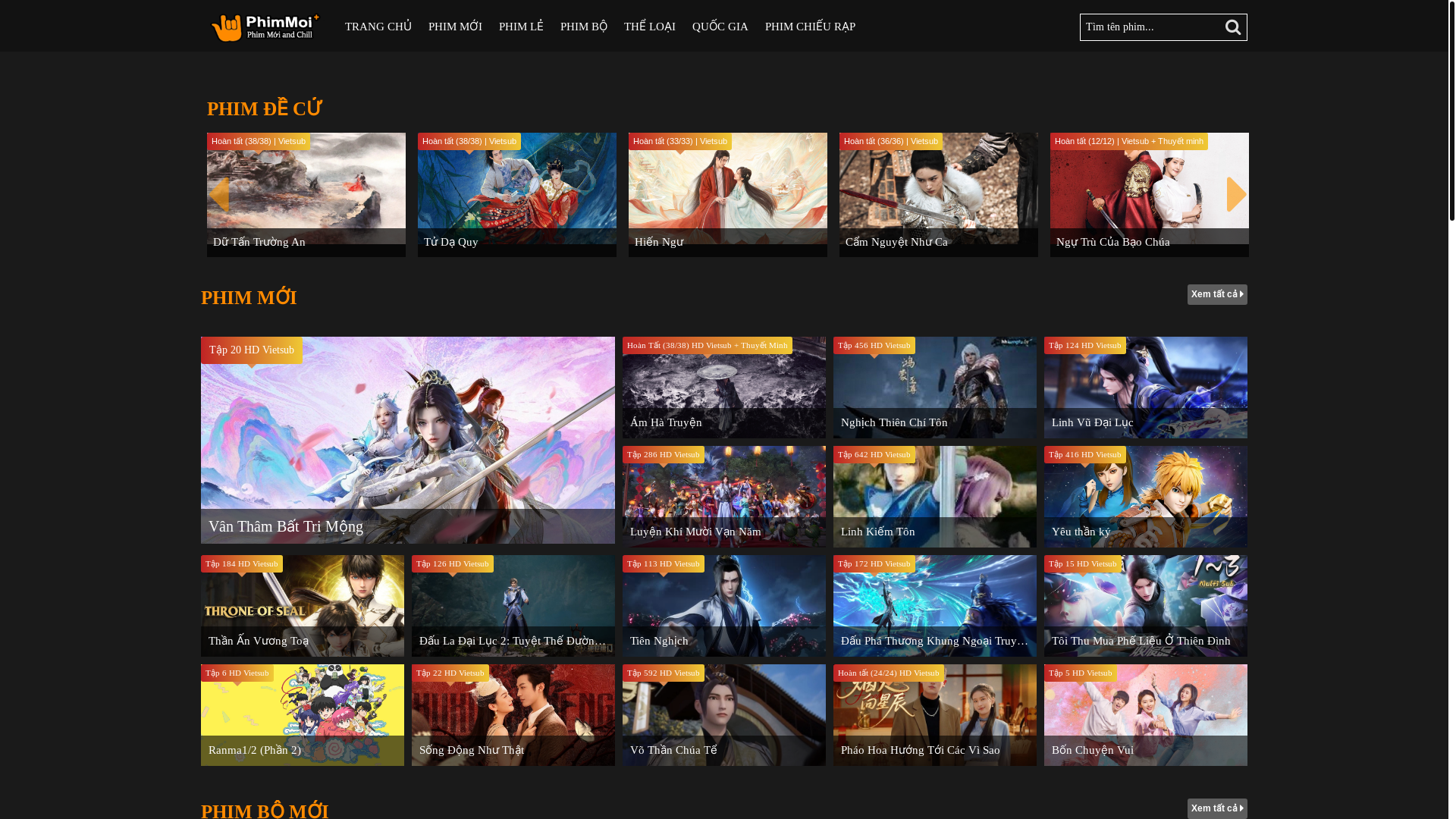
Task: Open Đấu Phá Thương Khung Ngoại Truyện thumbnail
Action: point(935,606)
